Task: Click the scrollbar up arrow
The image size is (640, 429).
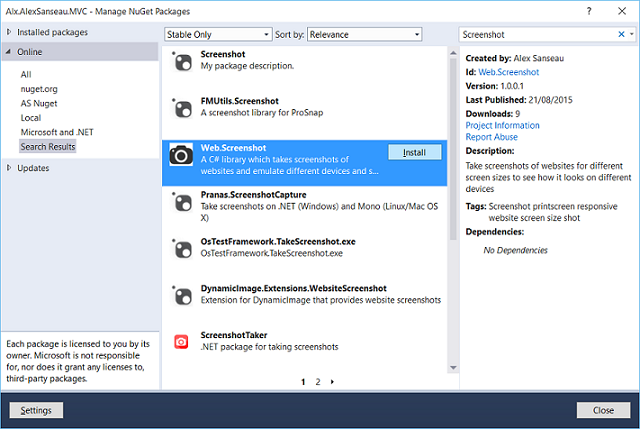Action: [453, 53]
